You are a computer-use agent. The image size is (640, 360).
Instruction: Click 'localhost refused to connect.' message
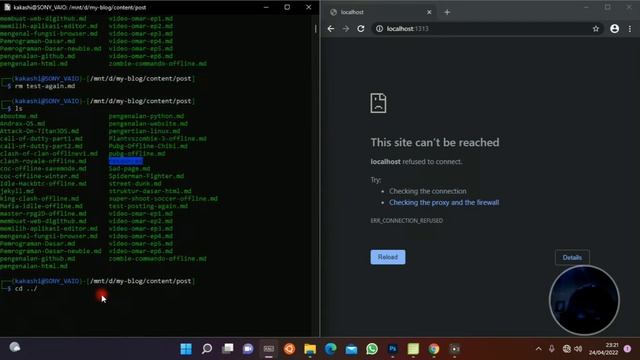416,162
